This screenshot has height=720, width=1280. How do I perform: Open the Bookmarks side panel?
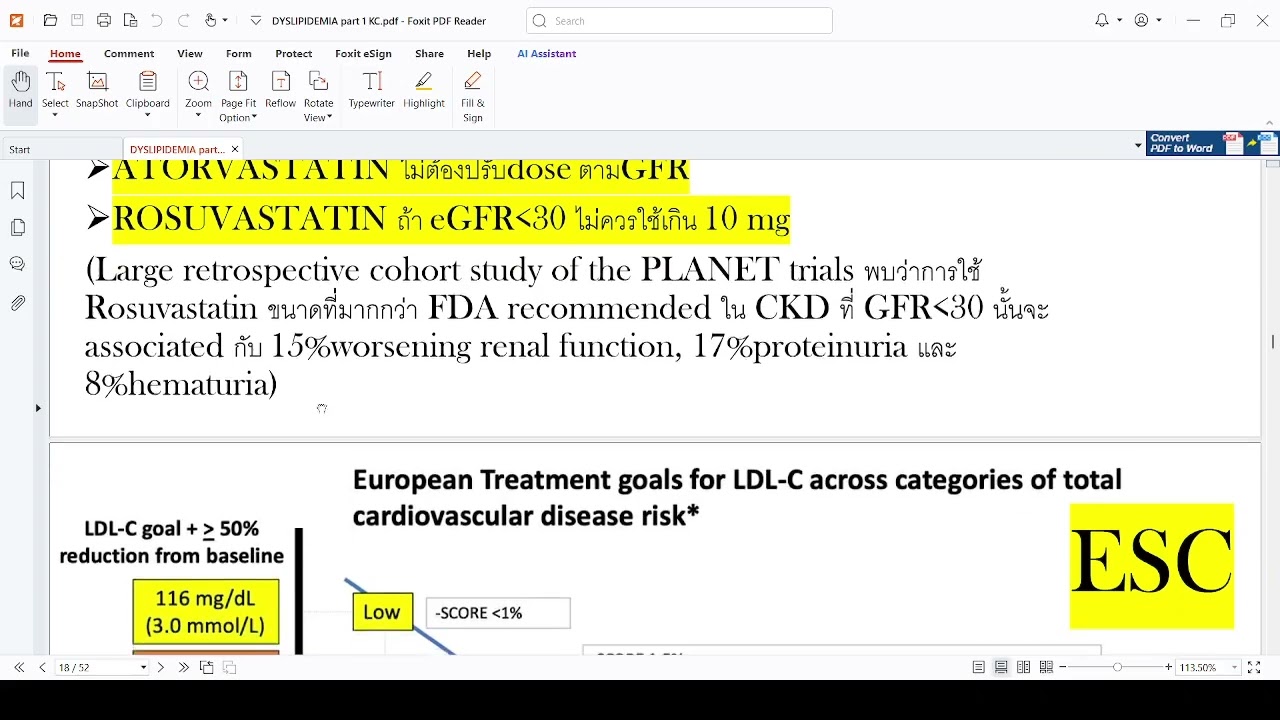pyautogui.click(x=17, y=190)
